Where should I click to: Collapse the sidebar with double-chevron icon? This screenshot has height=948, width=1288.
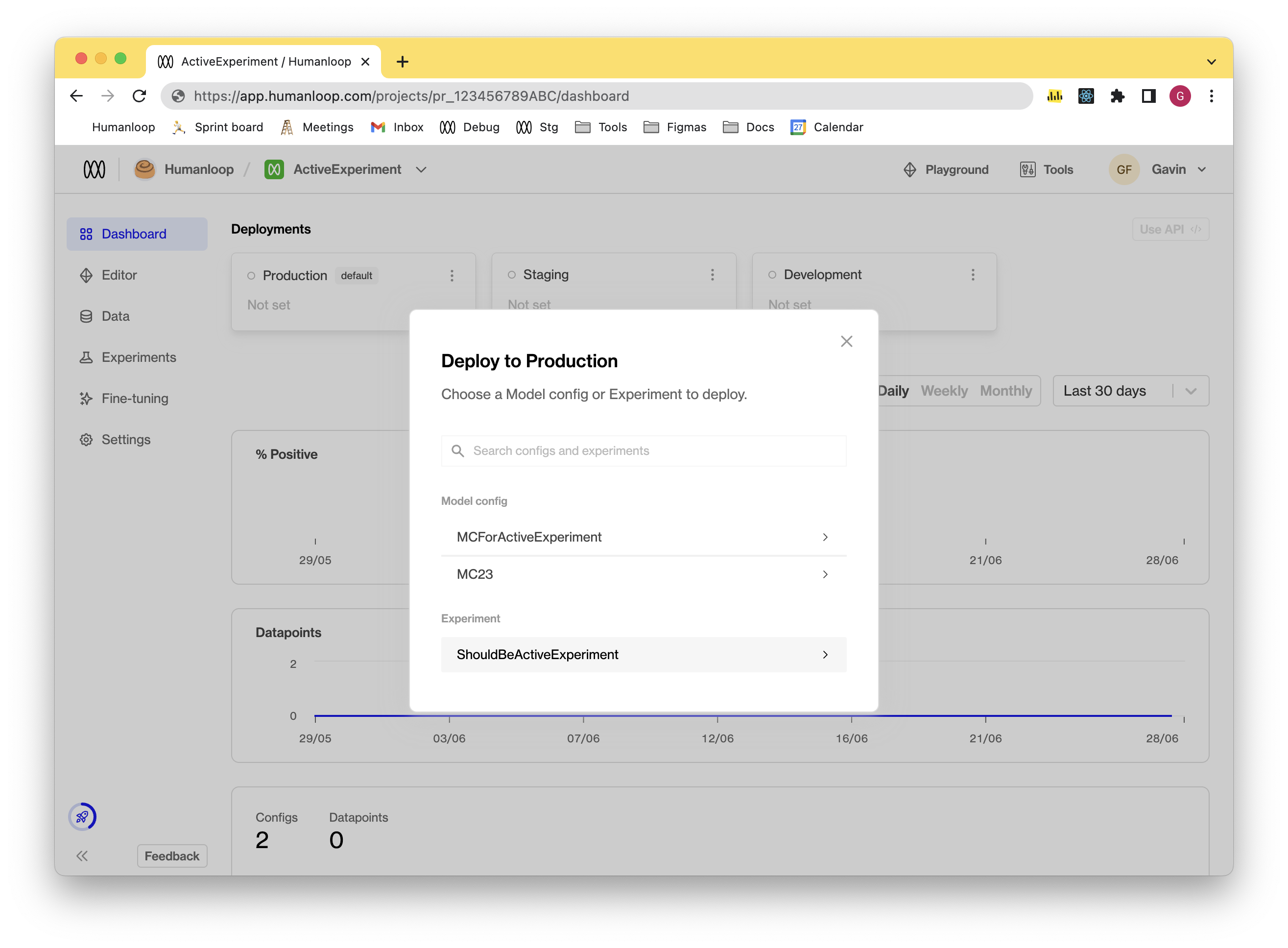pyautogui.click(x=82, y=855)
